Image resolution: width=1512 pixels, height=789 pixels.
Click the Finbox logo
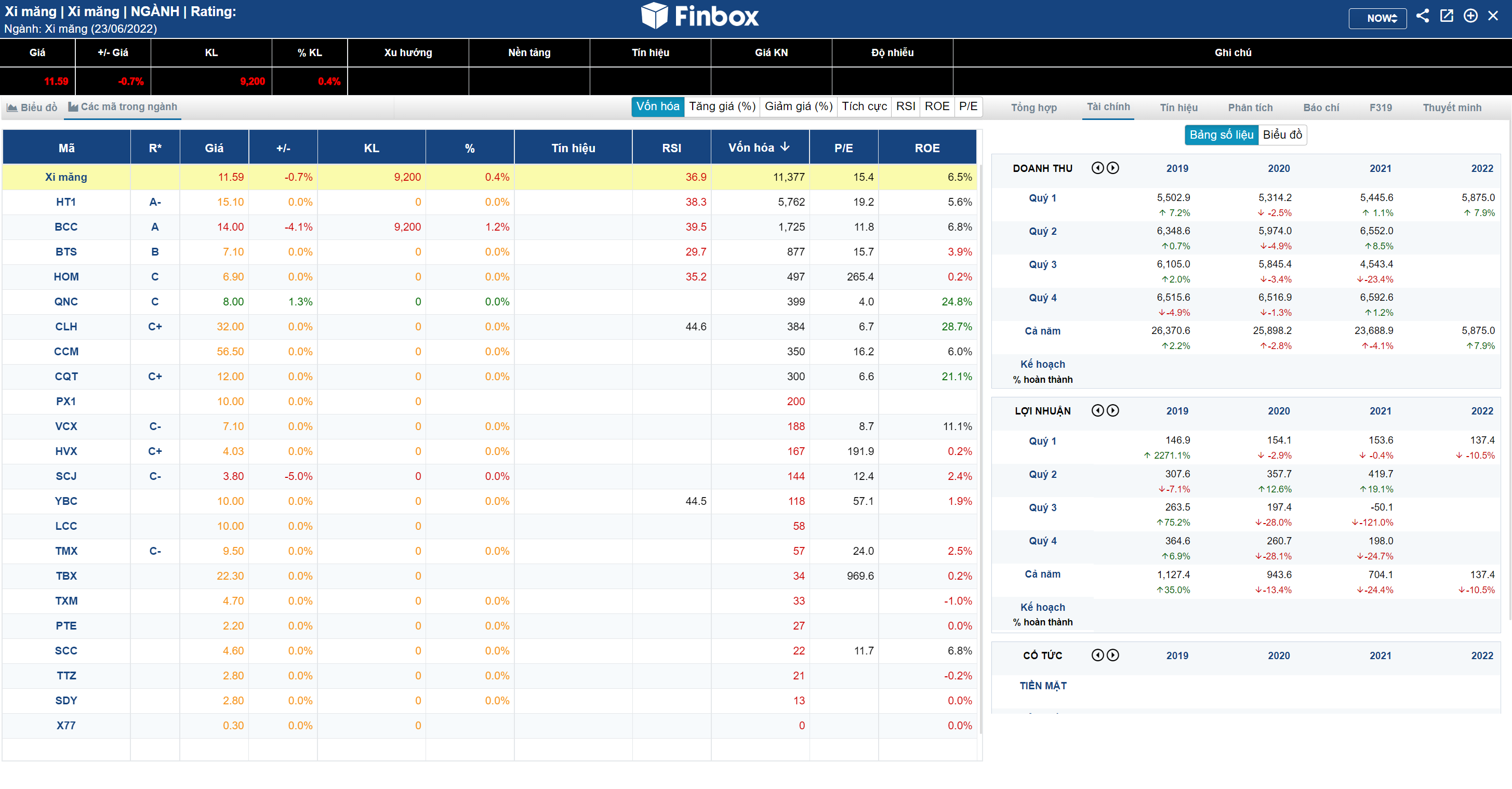(700, 16)
